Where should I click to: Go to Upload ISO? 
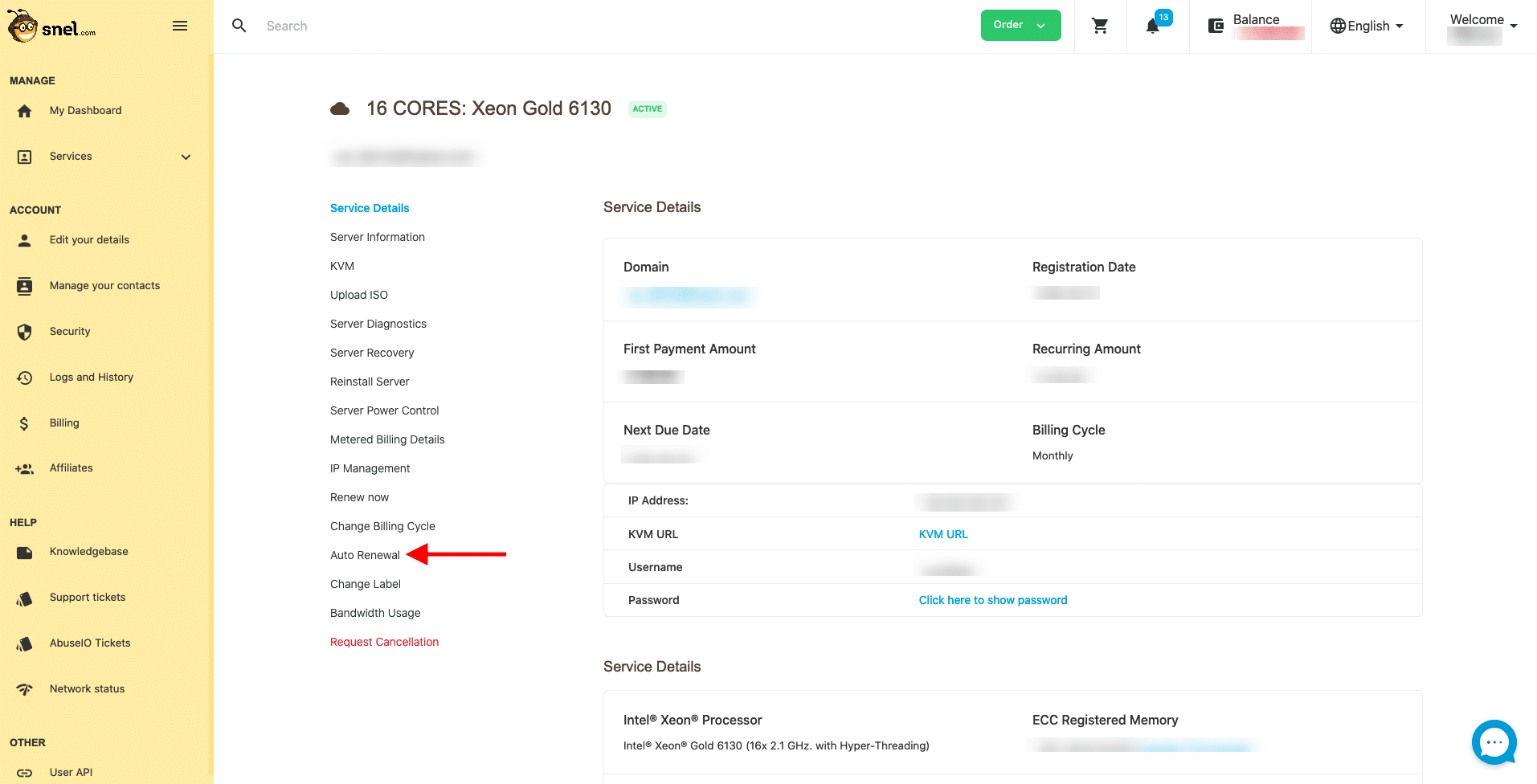tap(359, 295)
